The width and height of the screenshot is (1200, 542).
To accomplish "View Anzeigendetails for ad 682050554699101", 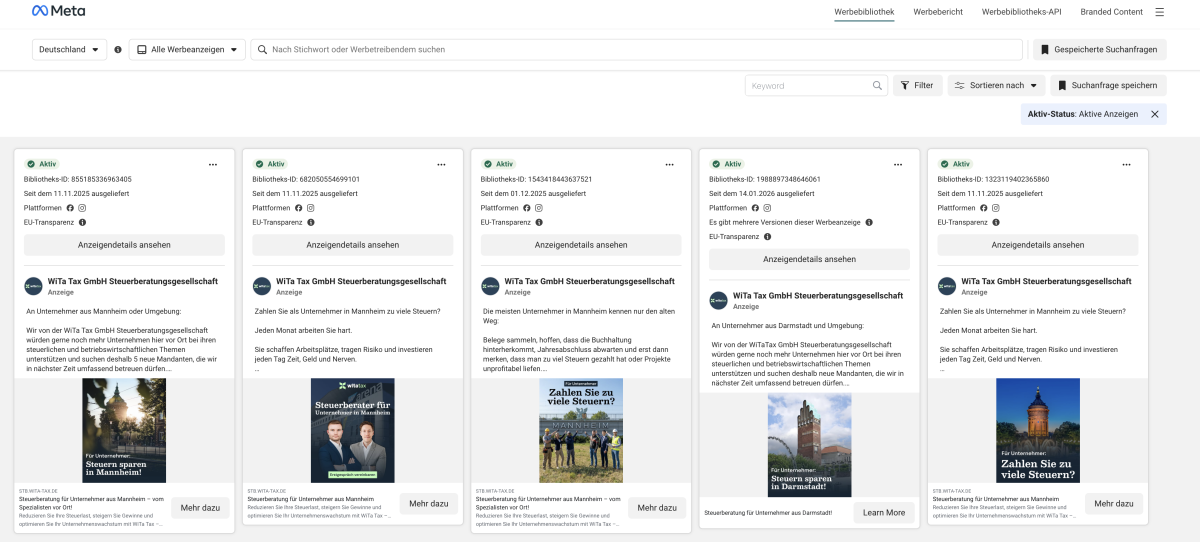I will point(353,245).
